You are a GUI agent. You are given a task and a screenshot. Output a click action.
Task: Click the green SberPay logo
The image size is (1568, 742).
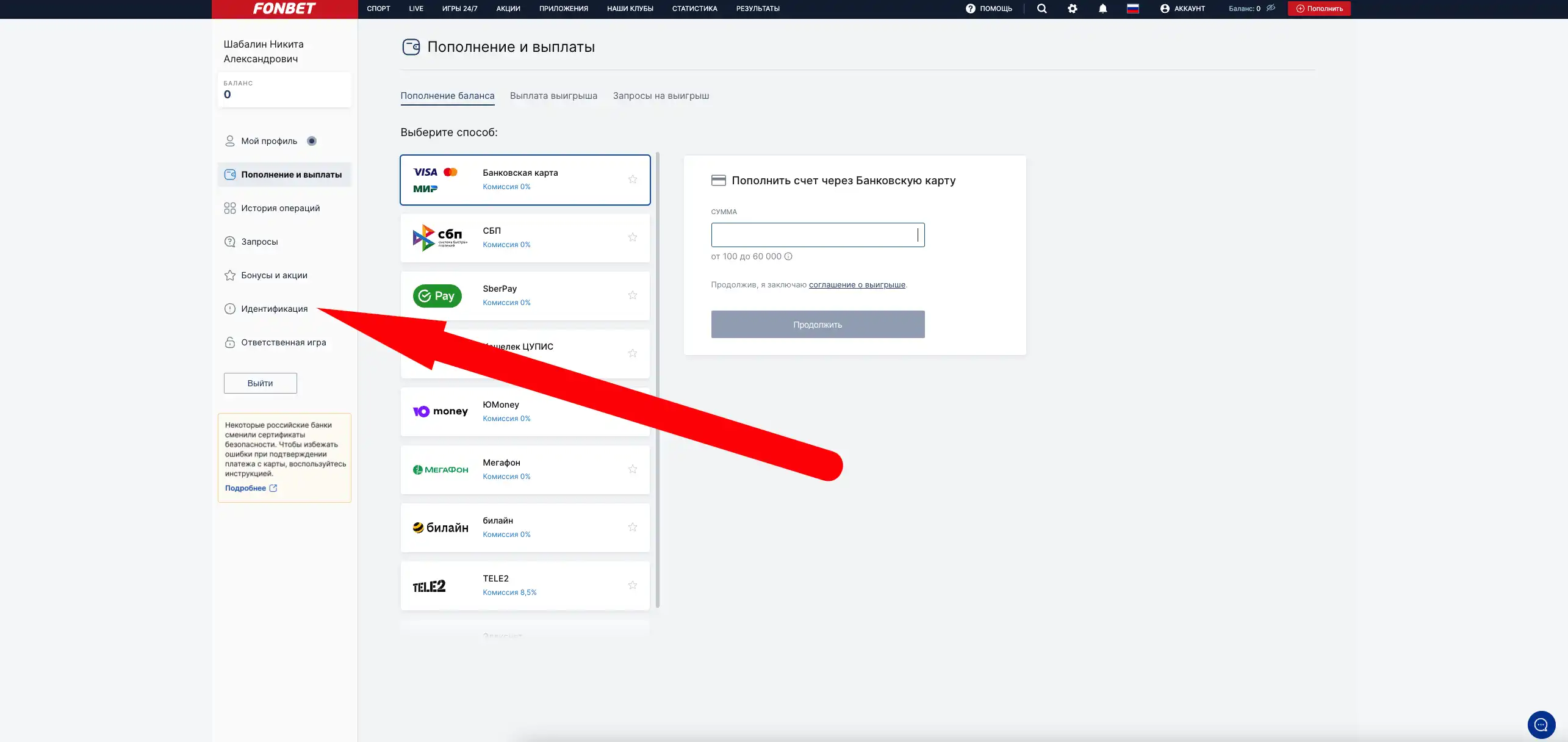point(437,296)
